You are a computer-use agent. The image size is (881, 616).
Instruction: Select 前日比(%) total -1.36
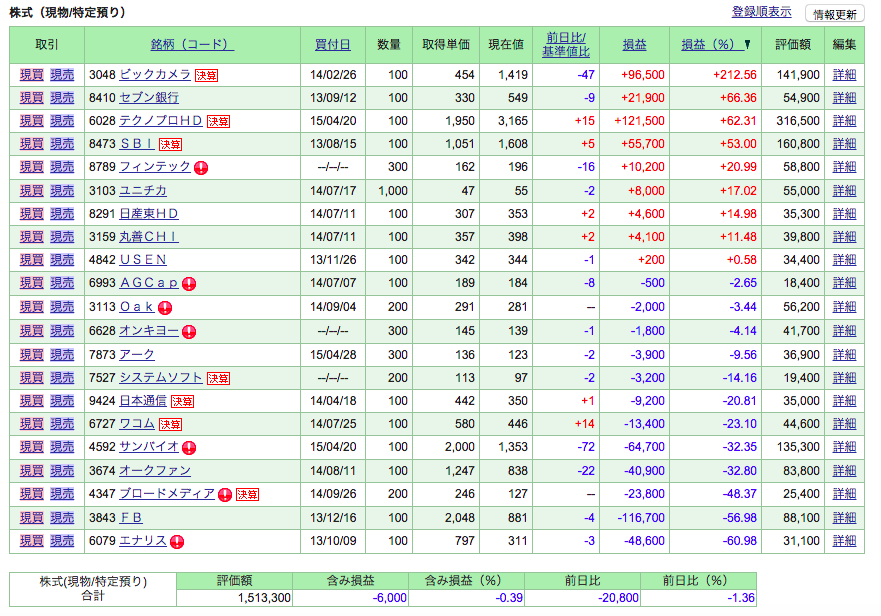[x=741, y=597]
